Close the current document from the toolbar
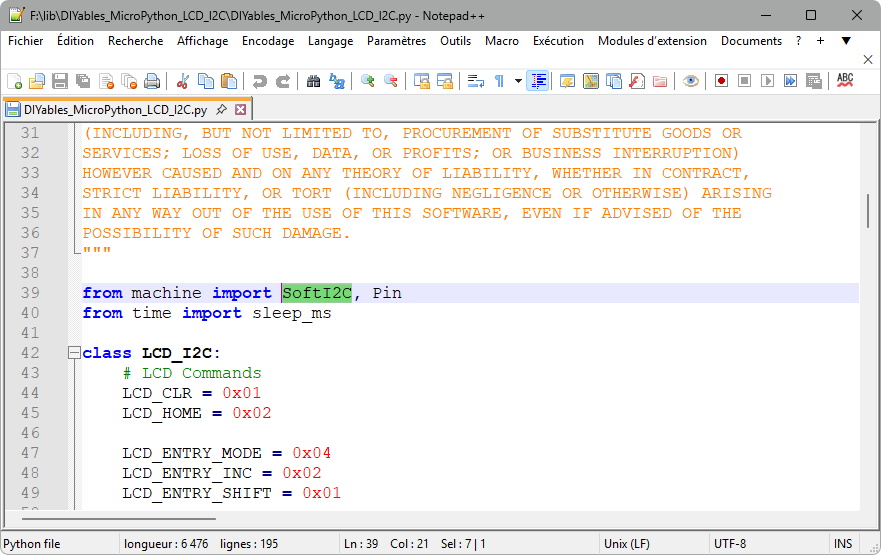This screenshot has width=881, height=555. (107, 81)
